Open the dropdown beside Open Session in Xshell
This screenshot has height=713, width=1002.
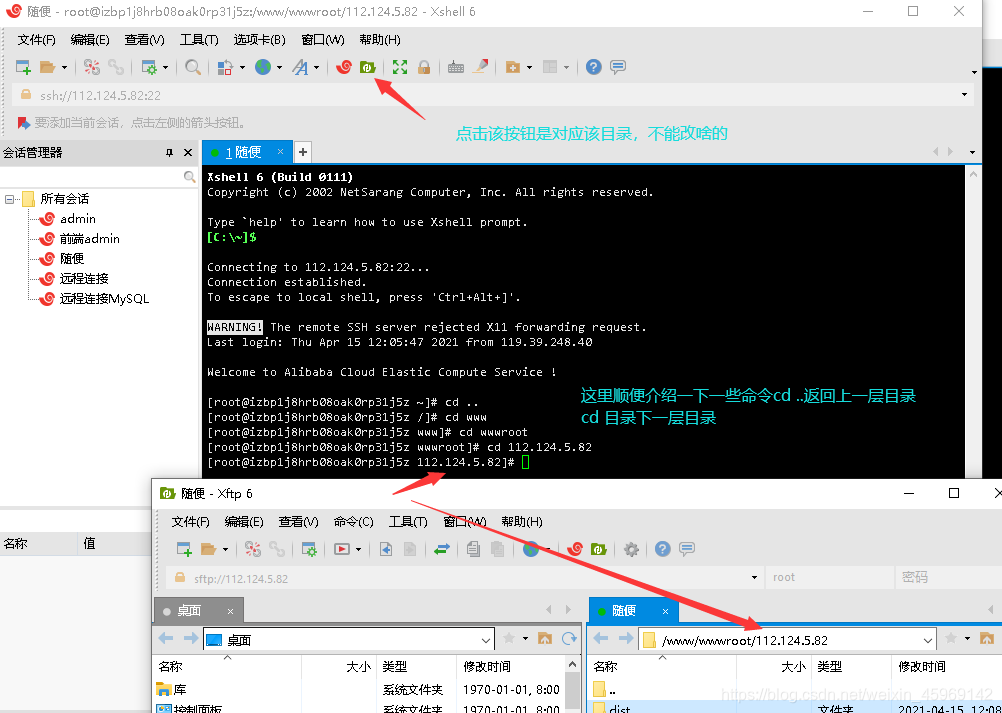(64, 68)
